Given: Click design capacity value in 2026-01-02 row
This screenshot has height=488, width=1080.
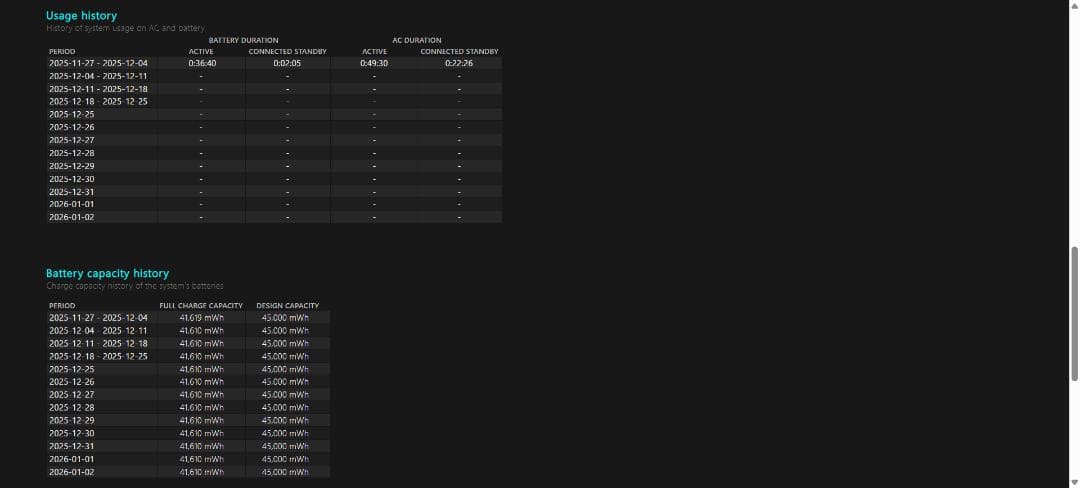Looking at the screenshot, I should 285,471.
